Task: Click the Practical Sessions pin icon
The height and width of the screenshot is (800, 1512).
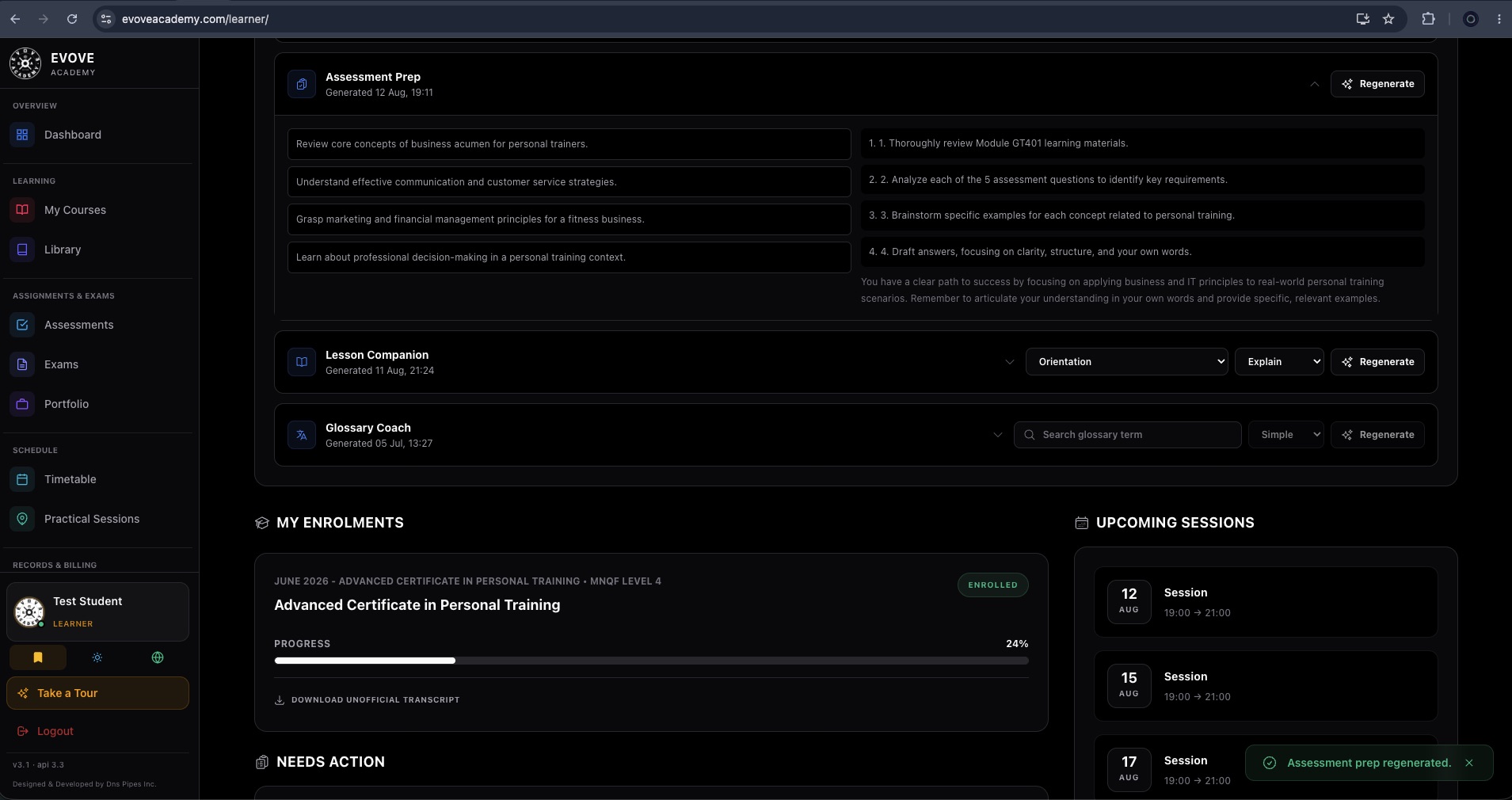Action: [22, 519]
